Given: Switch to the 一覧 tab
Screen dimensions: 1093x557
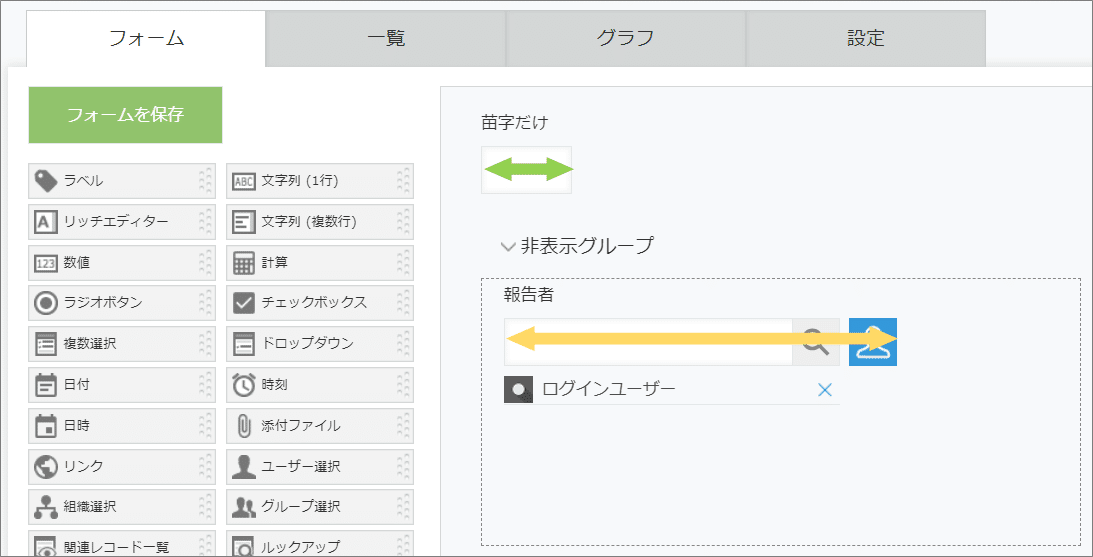Looking at the screenshot, I should pos(385,38).
